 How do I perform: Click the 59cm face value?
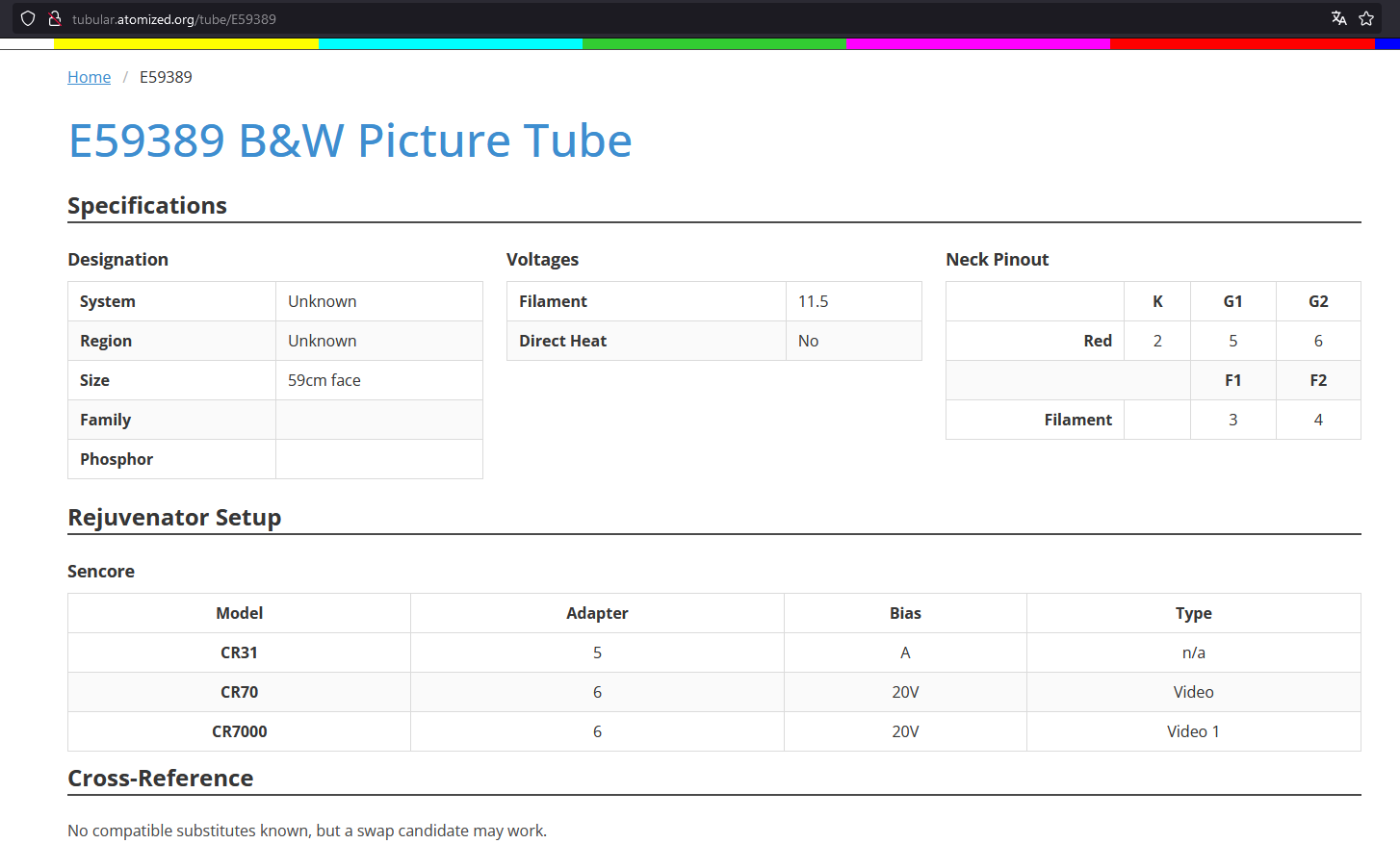tap(324, 380)
